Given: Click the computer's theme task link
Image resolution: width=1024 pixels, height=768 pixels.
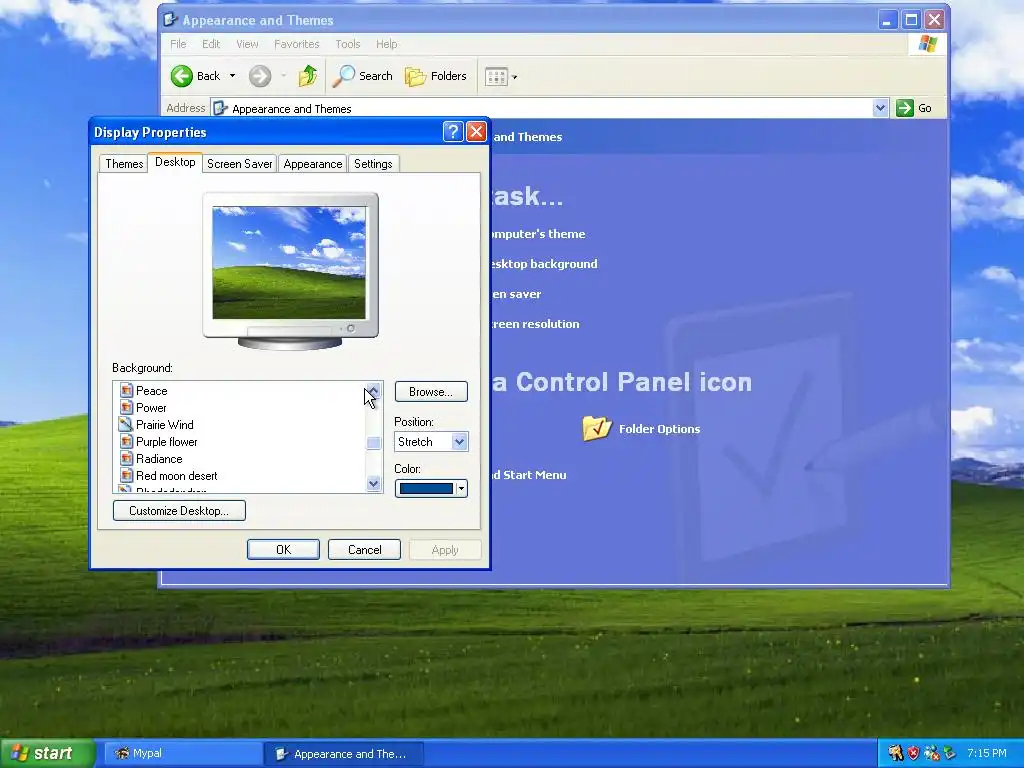Looking at the screenshot, I should click(539, 234).
